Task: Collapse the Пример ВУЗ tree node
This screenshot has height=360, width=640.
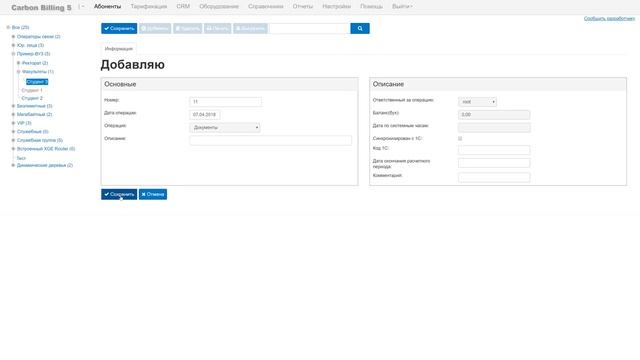Action: tap(13, 54)
